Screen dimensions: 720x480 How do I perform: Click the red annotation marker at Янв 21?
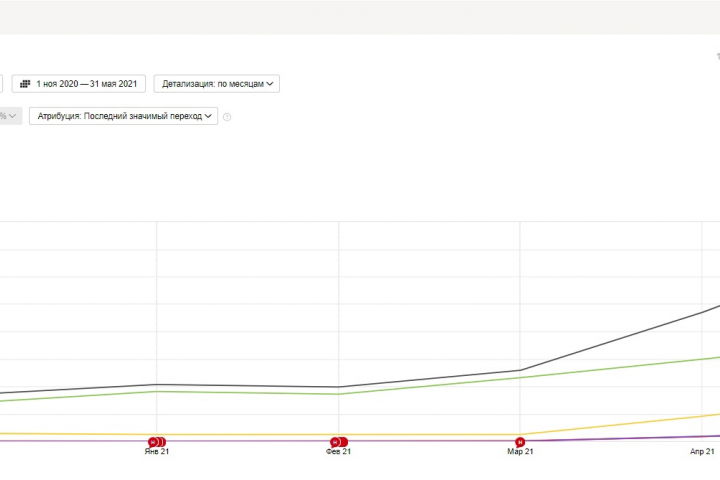(x=157, y=442)
